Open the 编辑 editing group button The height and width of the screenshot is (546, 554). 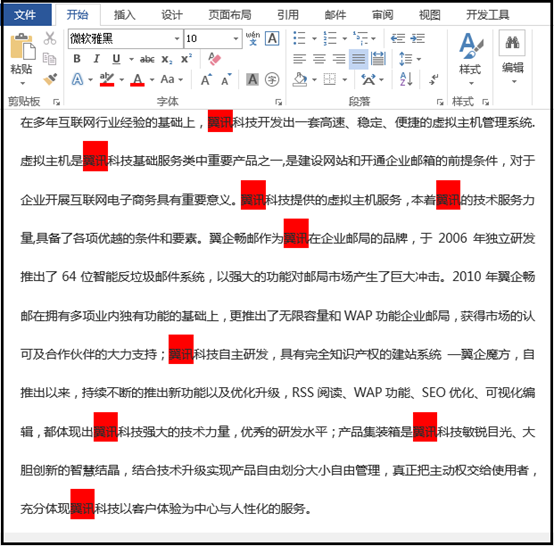click(512, 57)
